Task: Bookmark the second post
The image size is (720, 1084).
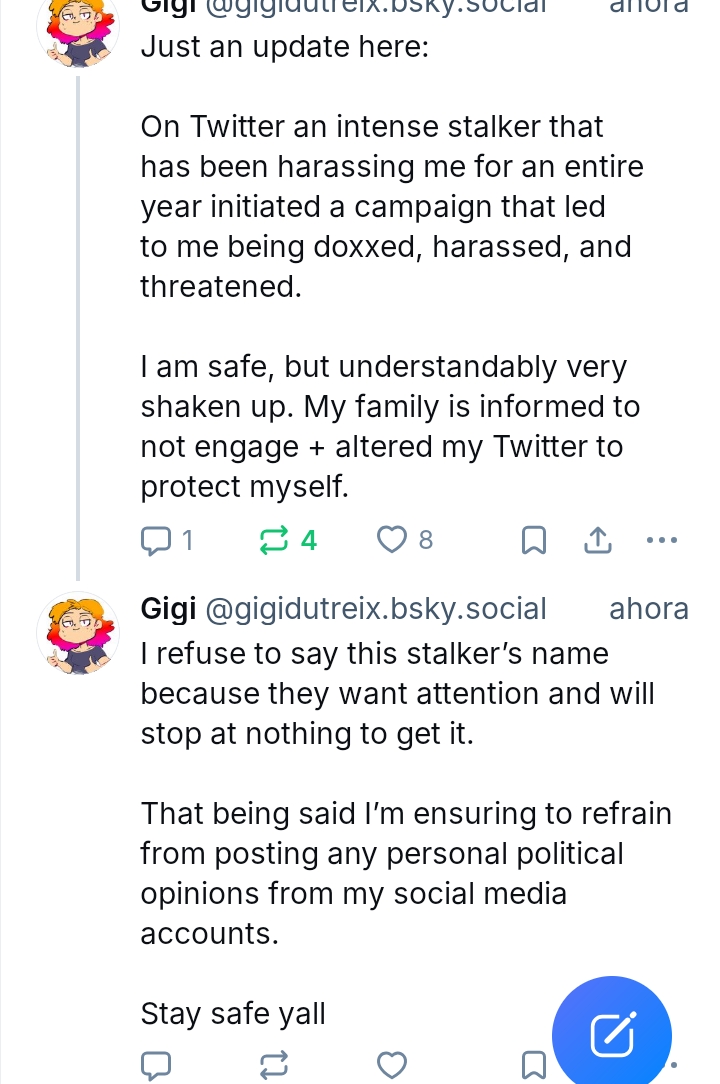Action: click(x=534, y=1063)
